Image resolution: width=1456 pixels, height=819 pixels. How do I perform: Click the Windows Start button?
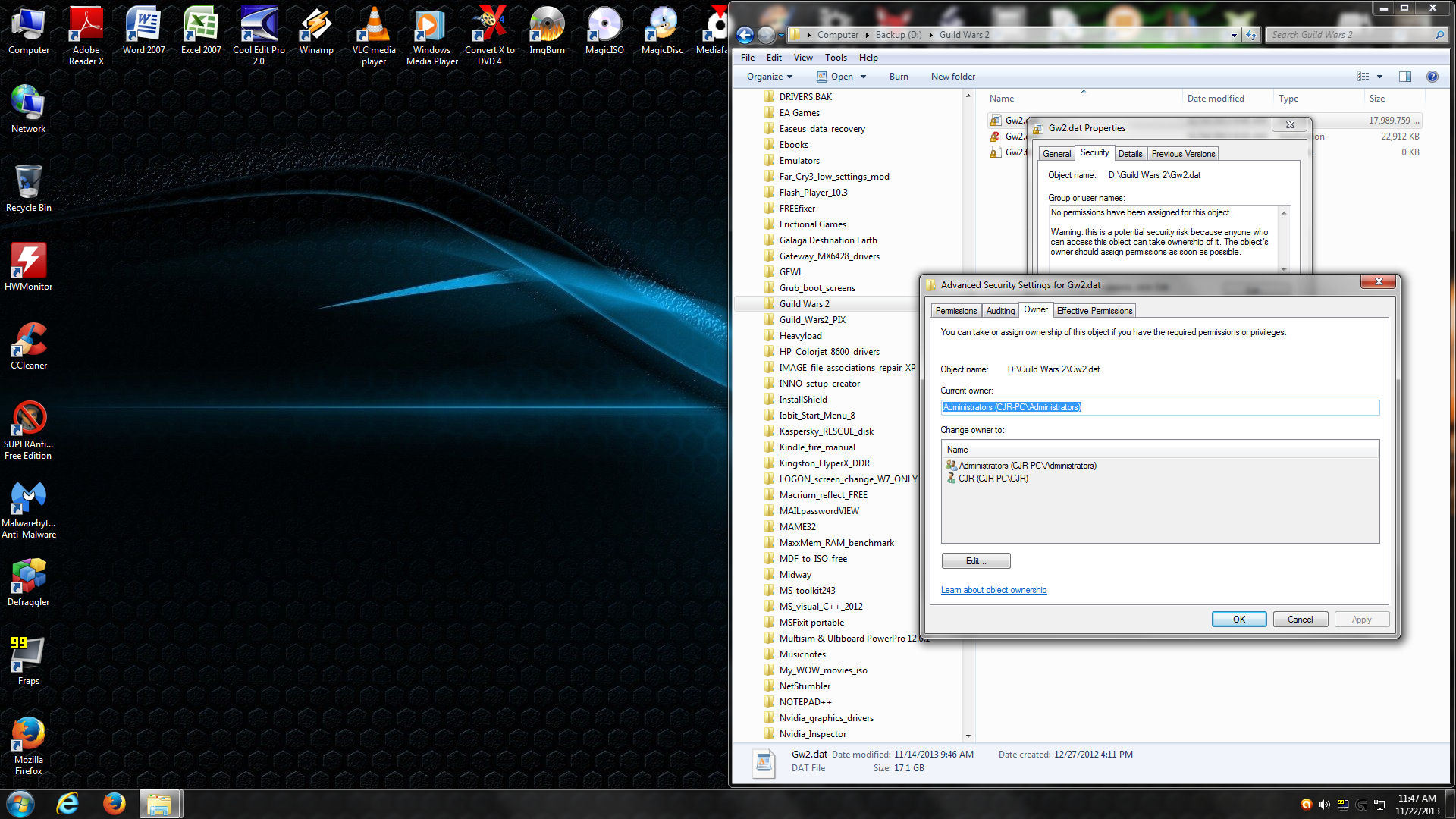(x=20, y=804)
